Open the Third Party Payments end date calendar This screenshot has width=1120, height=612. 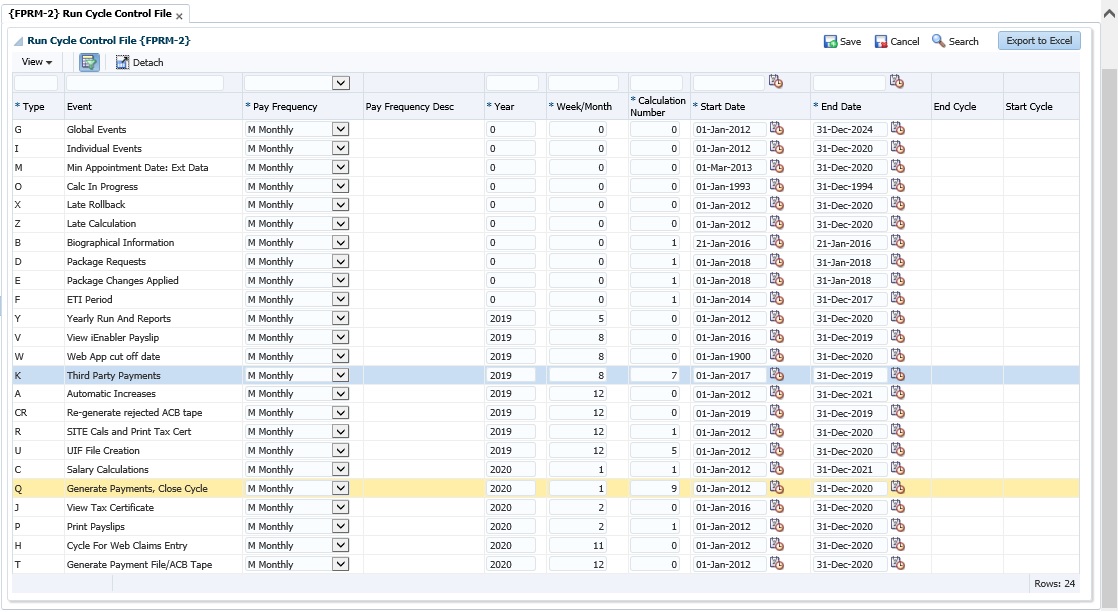pos(897,375)
